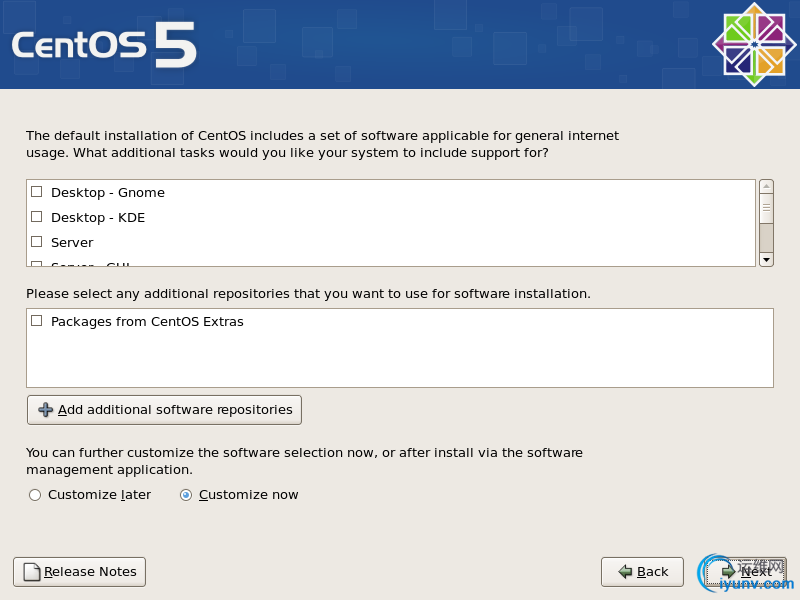The image size is (800, 600).
Task: Select the Customize now radio button
Action: coord(186,495)
